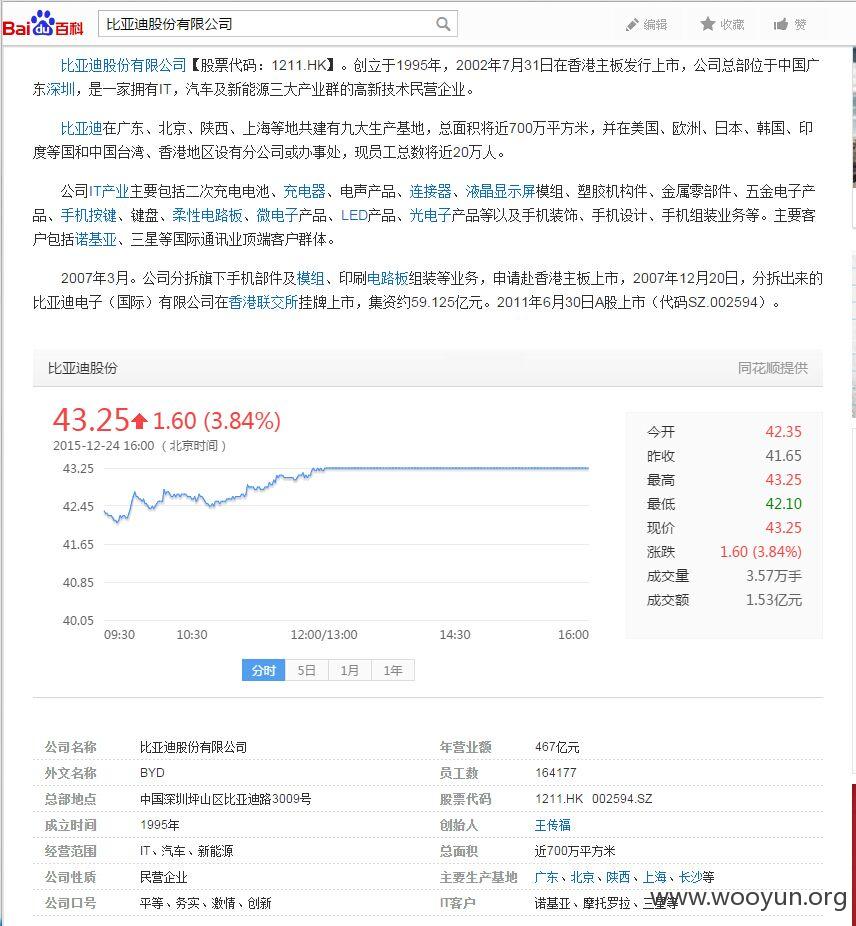Click the 成立时间 value 1995年

point(160,825)
